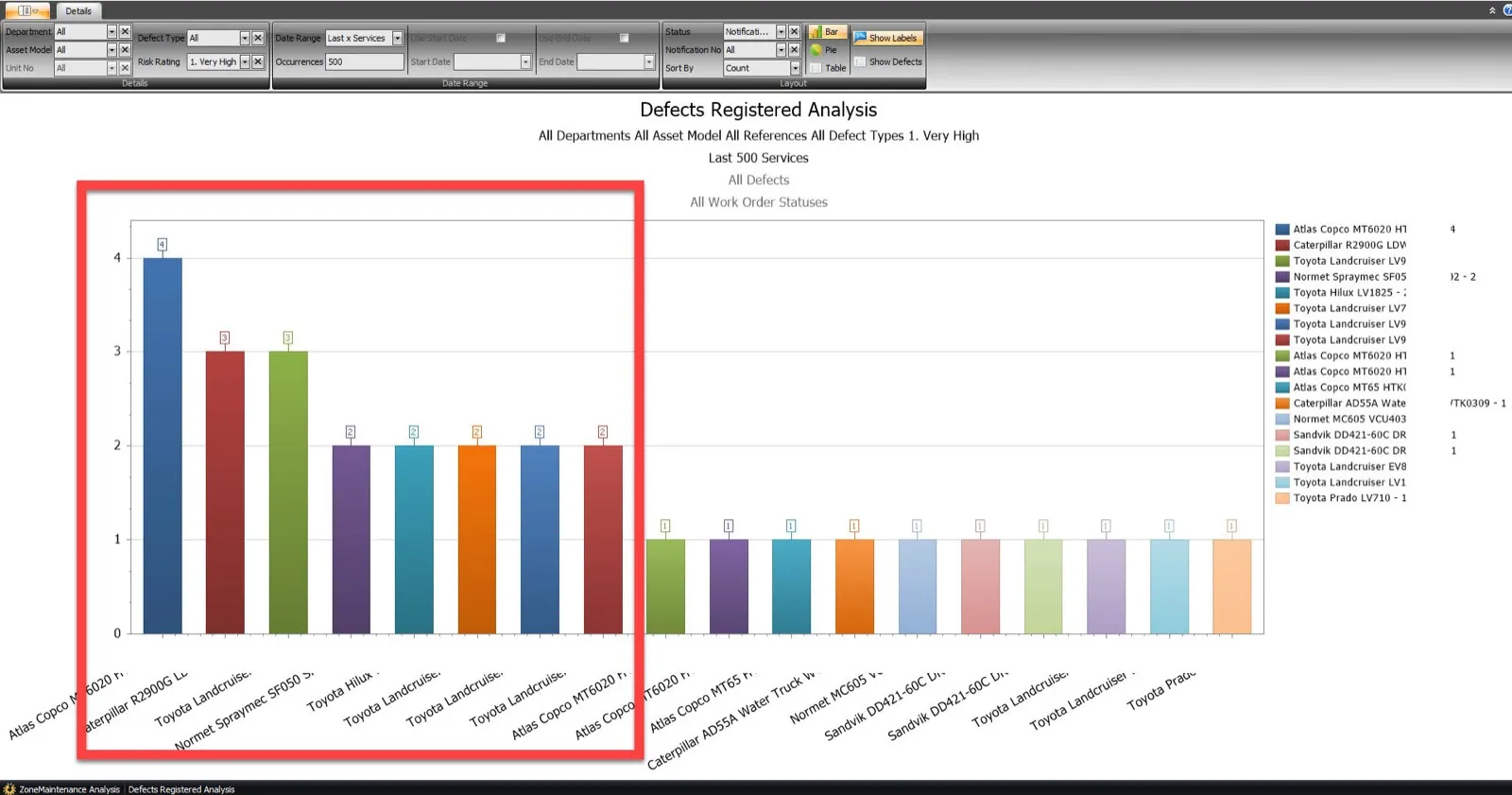The height and width of the screenshot is (795, 1512).
Task: Open the application menu button
Action: 27,10
